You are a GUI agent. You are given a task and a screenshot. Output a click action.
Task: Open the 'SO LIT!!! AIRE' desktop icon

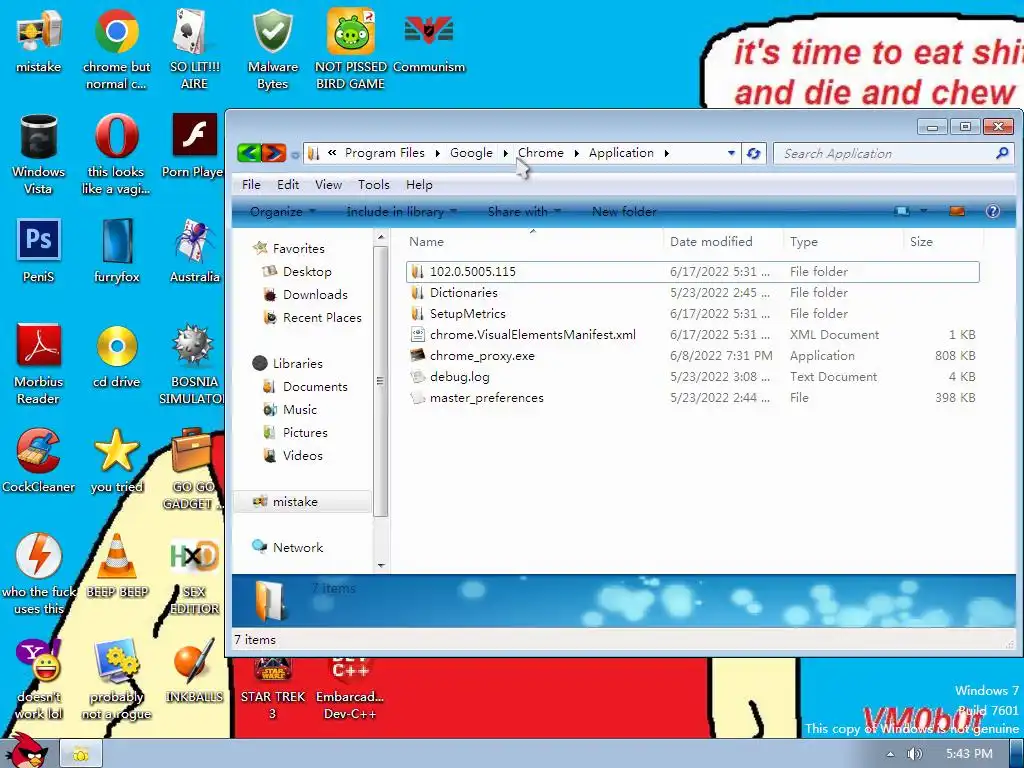[194, 49]
